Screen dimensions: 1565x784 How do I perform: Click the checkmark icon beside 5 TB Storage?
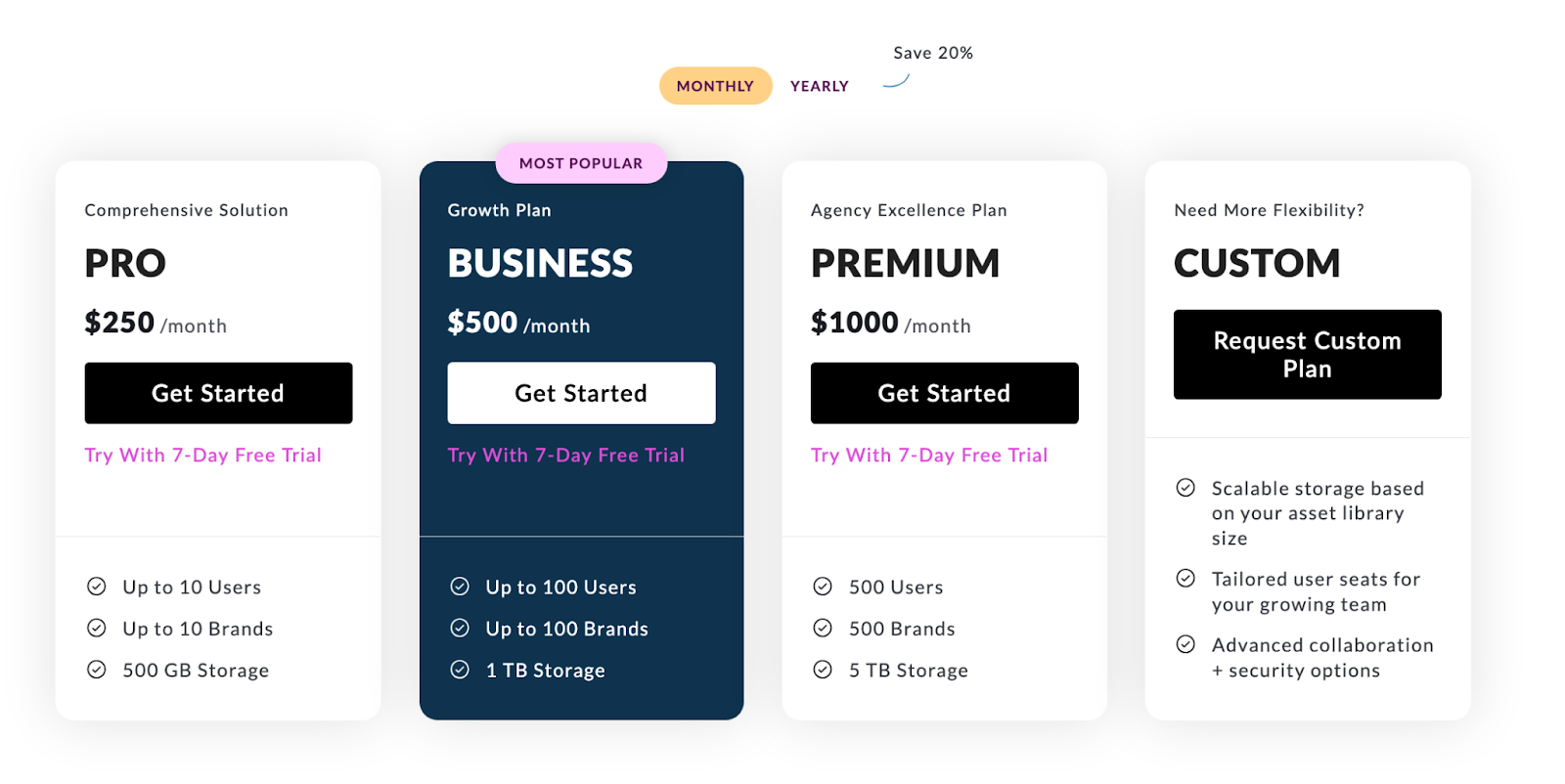823,670
